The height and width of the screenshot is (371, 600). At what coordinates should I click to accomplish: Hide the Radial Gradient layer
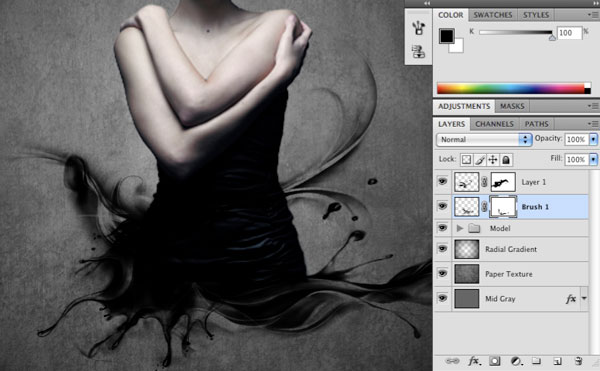[442, 249]
